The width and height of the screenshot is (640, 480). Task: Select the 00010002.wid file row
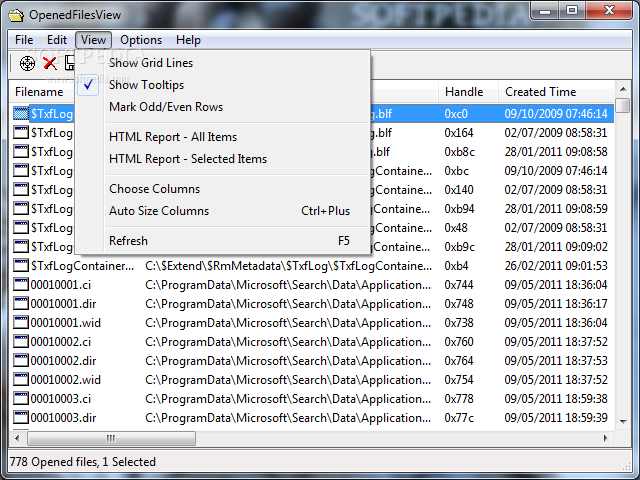tap(312, 380)
